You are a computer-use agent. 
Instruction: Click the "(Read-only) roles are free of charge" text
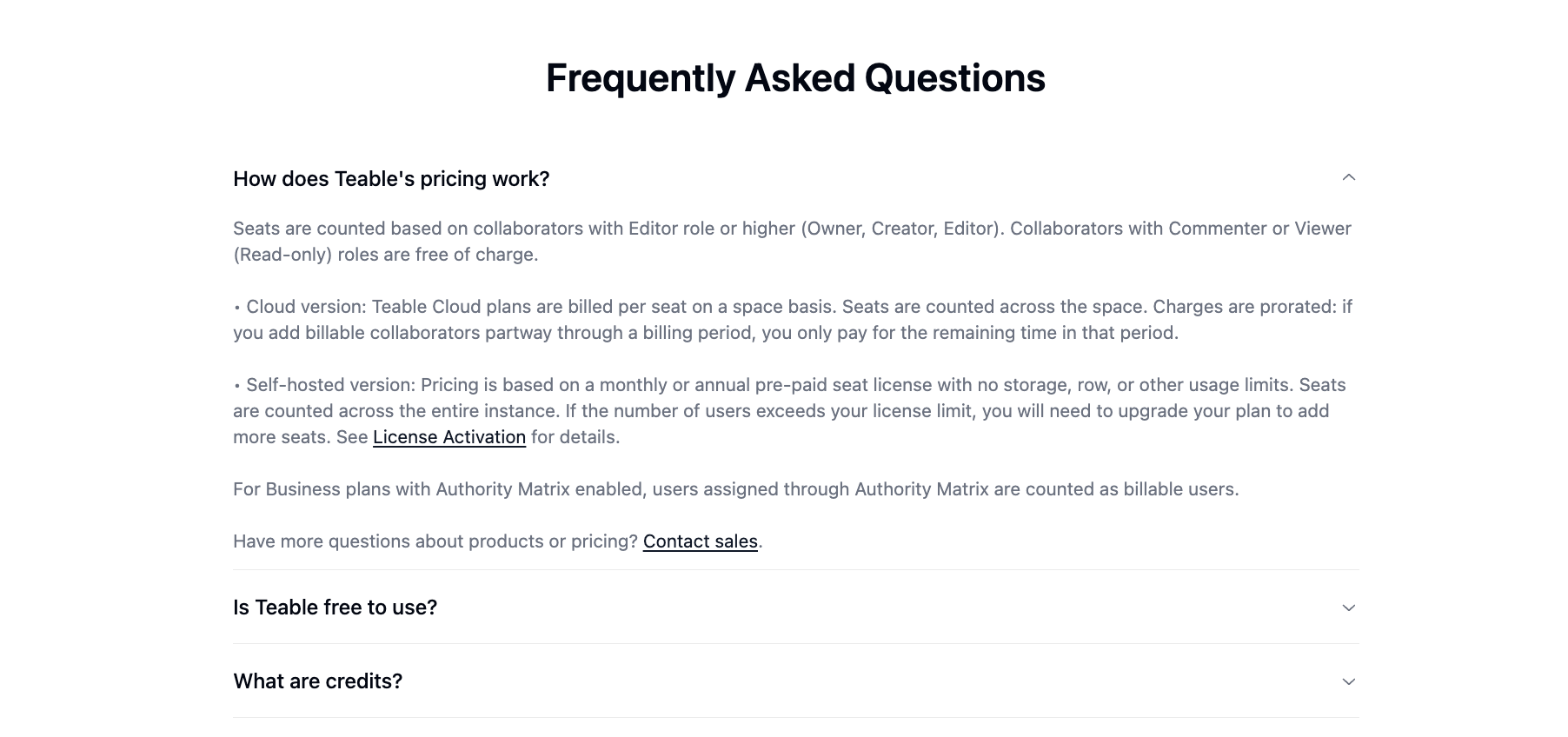[x=385, y=255]
